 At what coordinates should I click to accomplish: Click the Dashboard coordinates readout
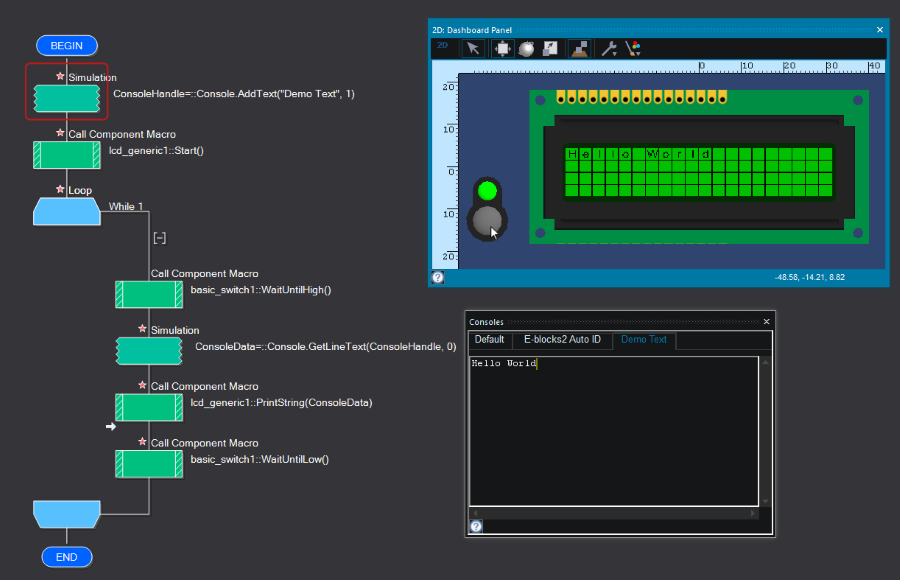pos(809,277)
